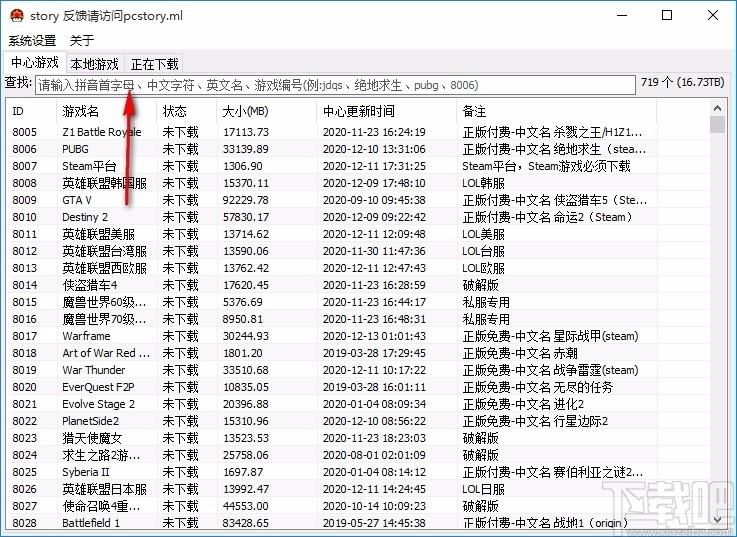737x537 pixels.
Task: Select the 英雄联盟韩国服 row
Action: click(358, 183)
